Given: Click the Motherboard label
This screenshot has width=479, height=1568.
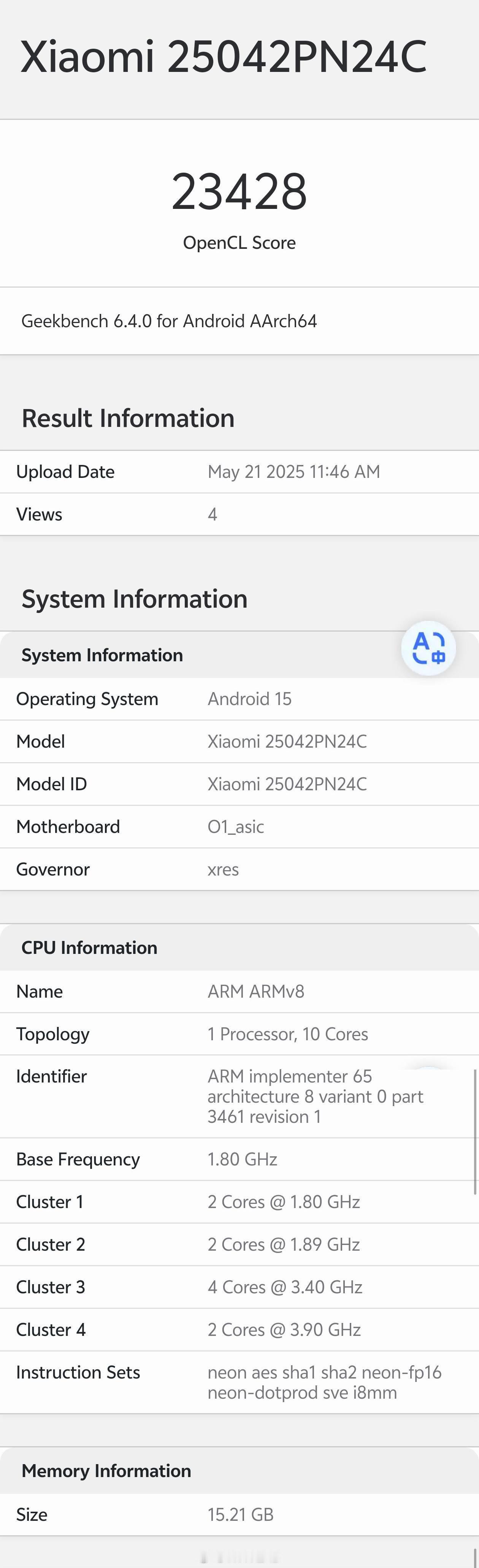Looking at the screenshot, I should [x=68, y=826].
